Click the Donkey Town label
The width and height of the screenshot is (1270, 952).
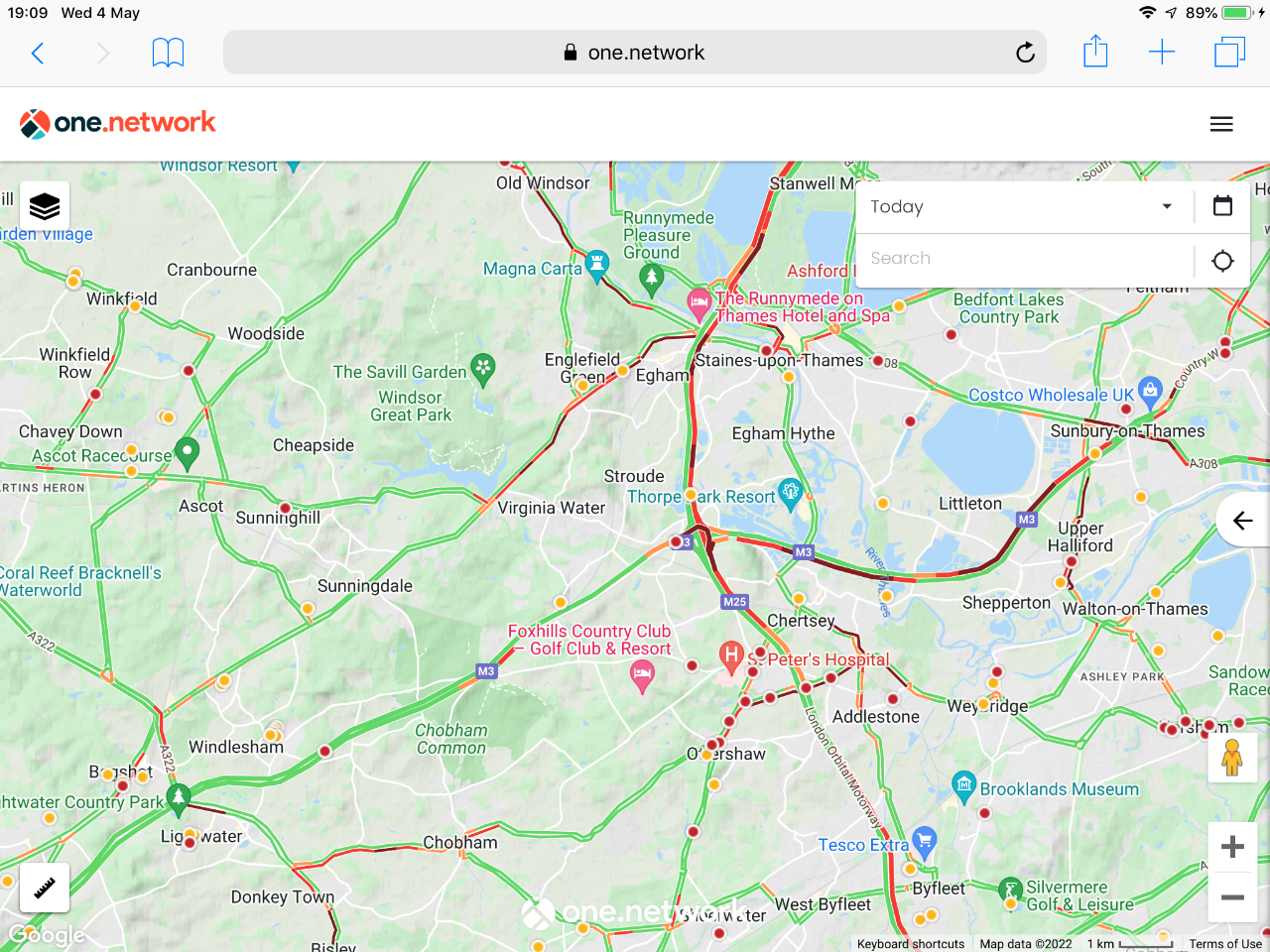click(283, 897)
